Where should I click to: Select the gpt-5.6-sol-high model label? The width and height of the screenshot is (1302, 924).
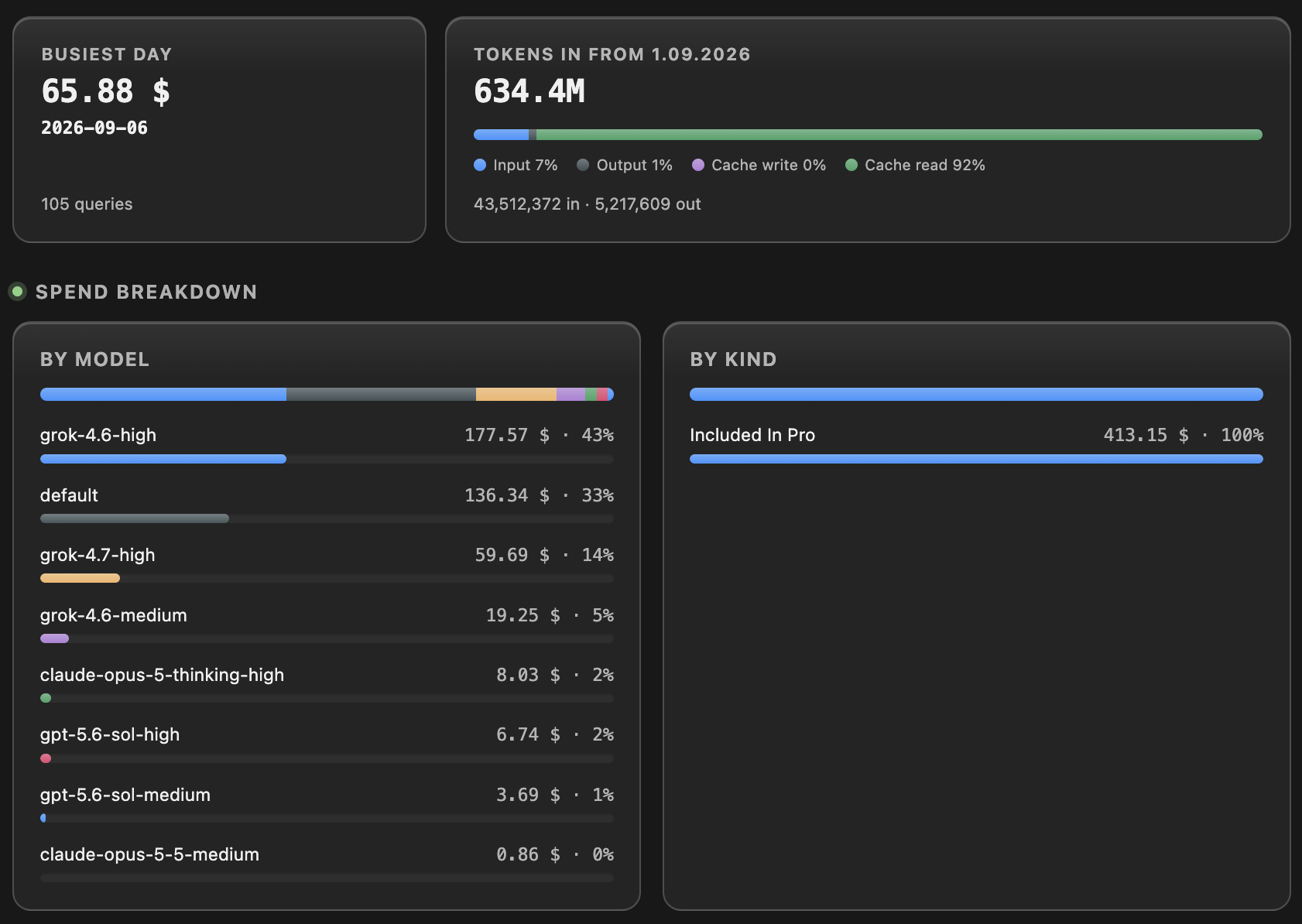(x=110, y=734)
